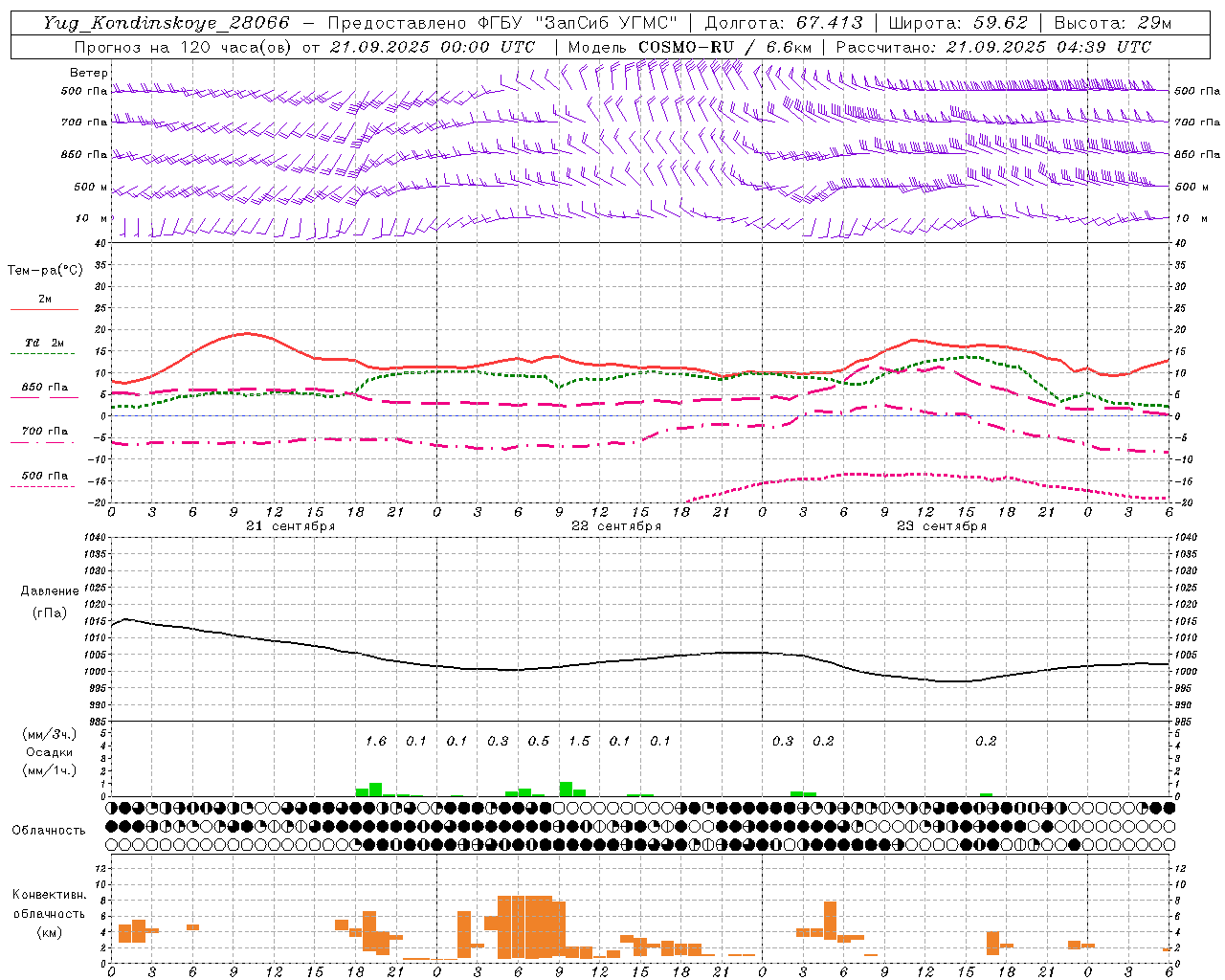Click the Рассчитано computation timestamp

click(993, 47)
